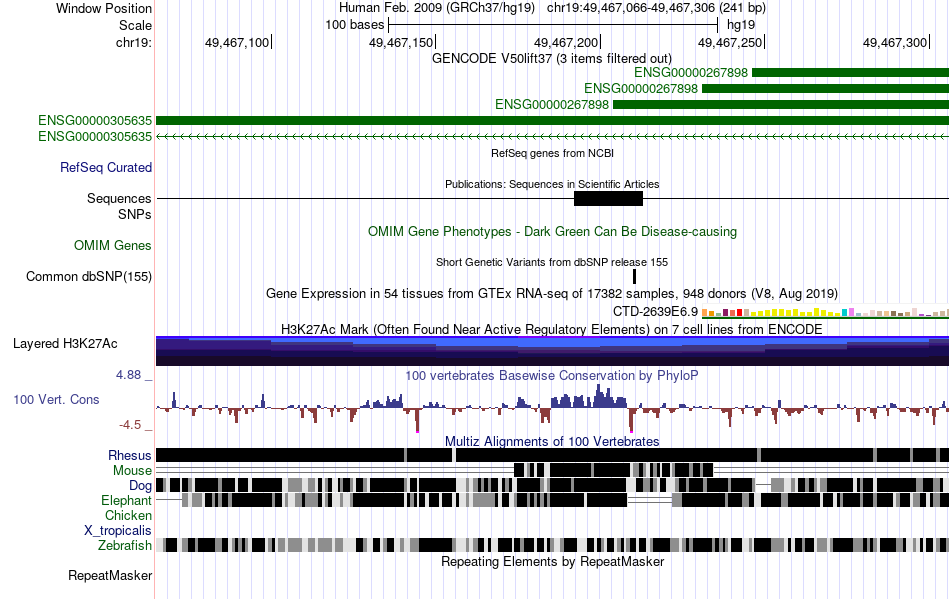Click the Short Genetic Variants dbSNP title

(552, 262)
